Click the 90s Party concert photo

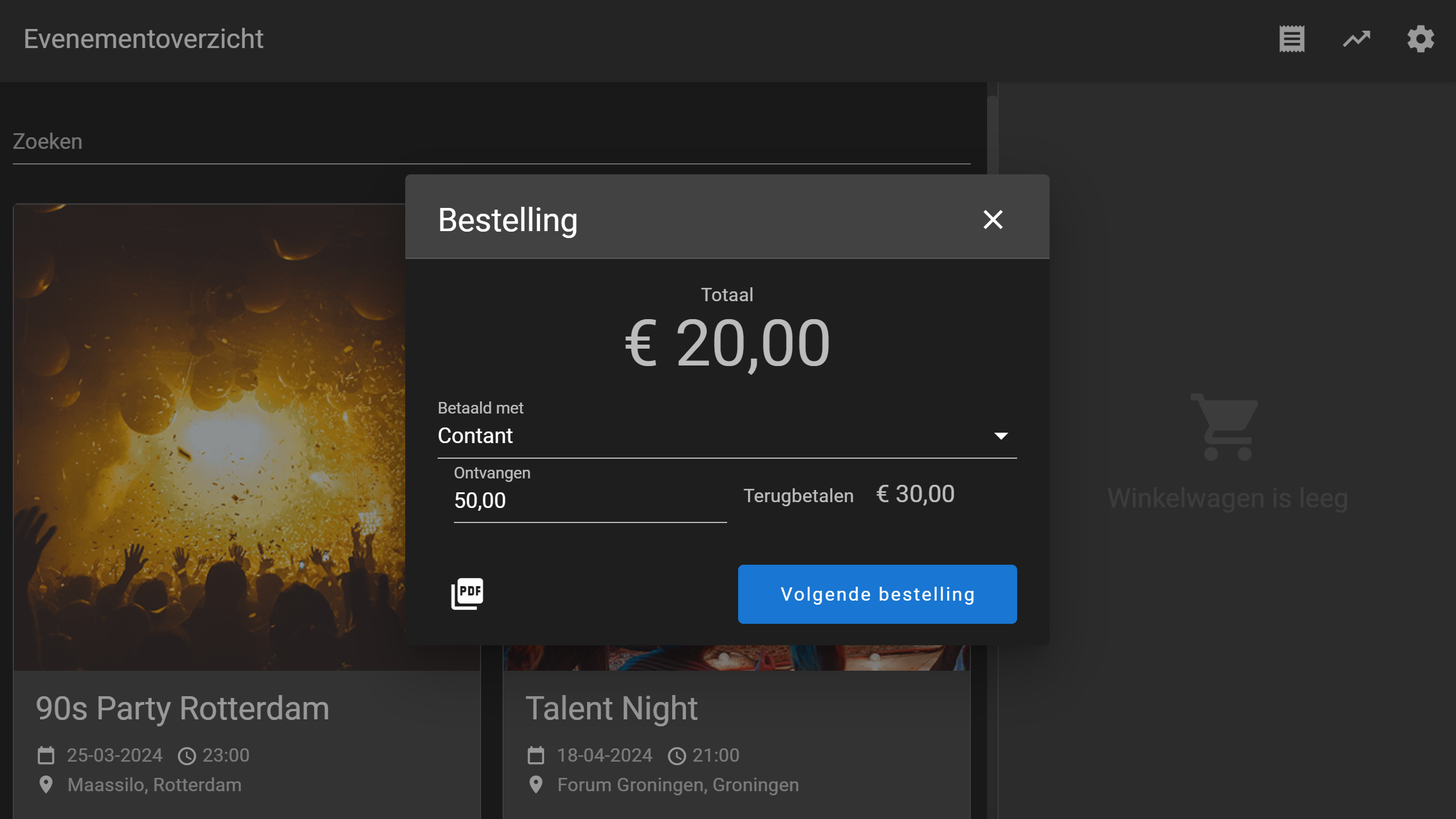pyautogui.click(x=208, y=434)
